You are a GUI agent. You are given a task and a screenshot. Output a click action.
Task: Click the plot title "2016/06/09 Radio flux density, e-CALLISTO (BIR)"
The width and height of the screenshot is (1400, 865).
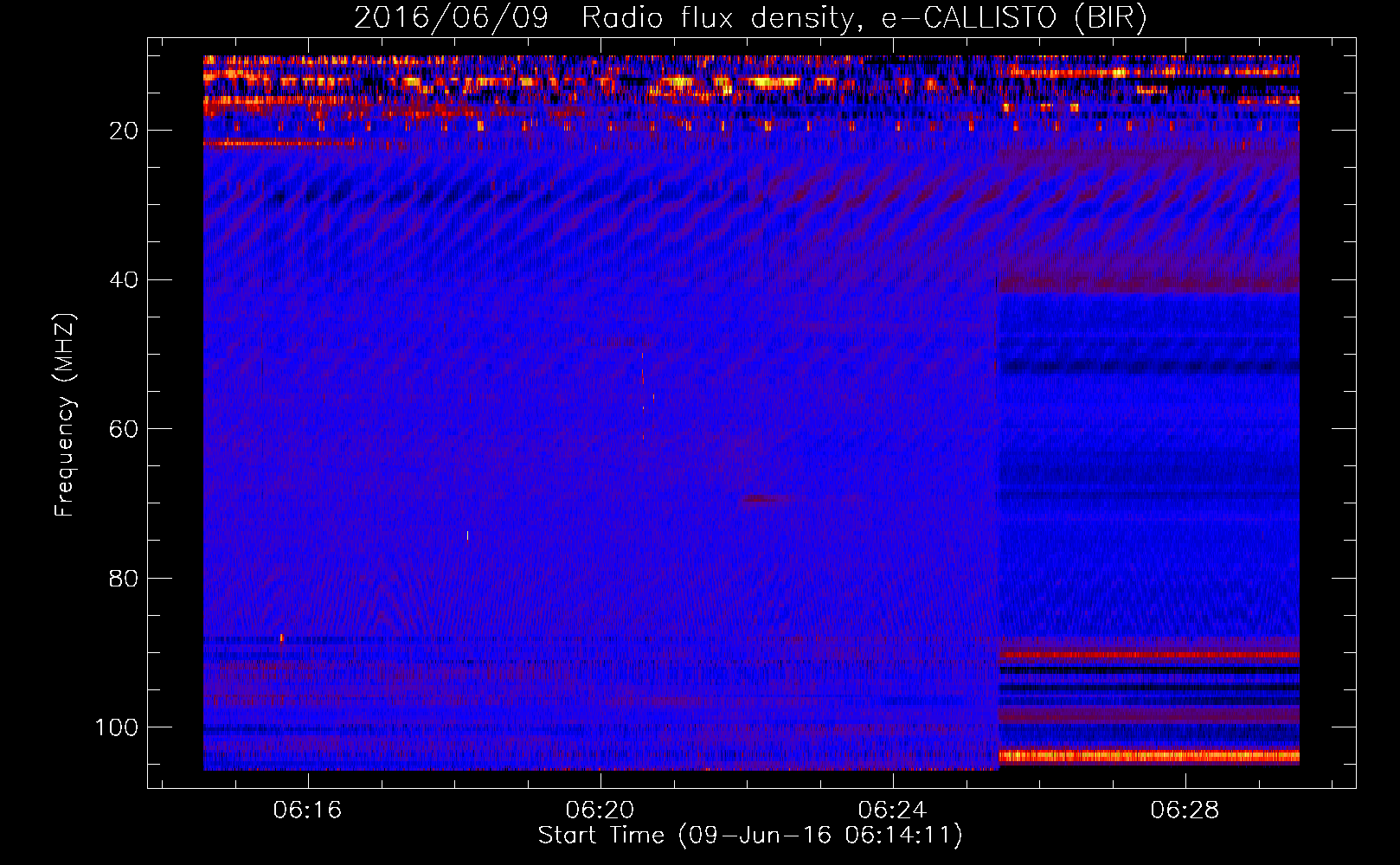[x=750, y=18]
